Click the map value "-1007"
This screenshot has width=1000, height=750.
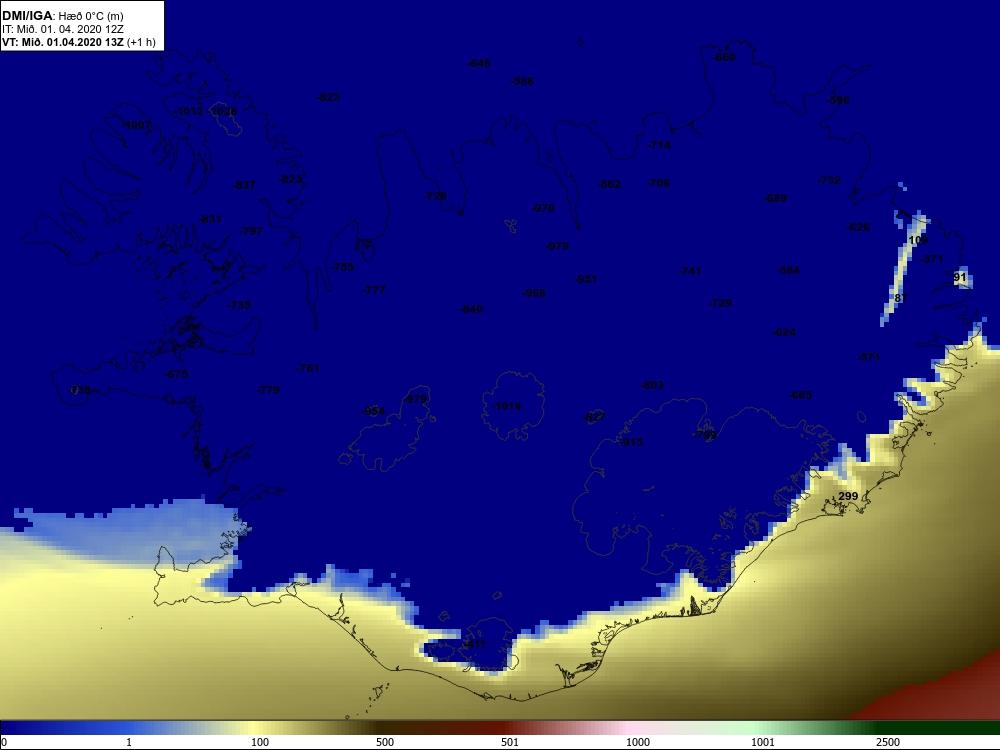tap(136, 124)
